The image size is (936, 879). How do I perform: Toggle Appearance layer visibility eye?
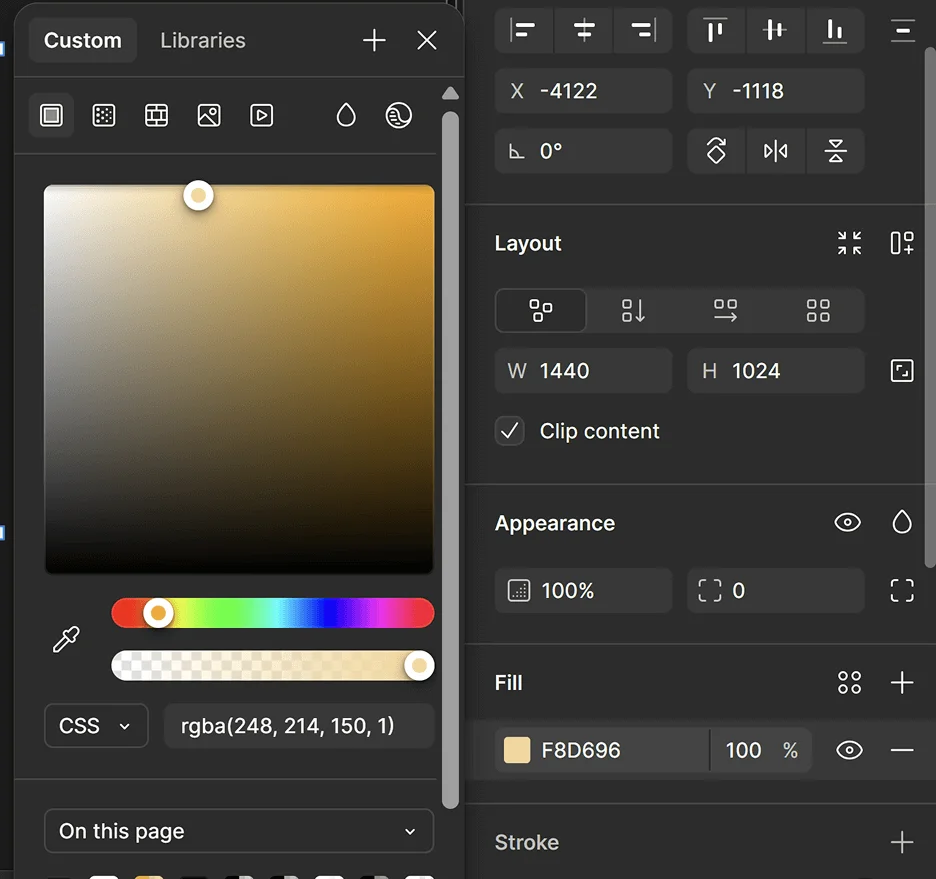(847, 523)
